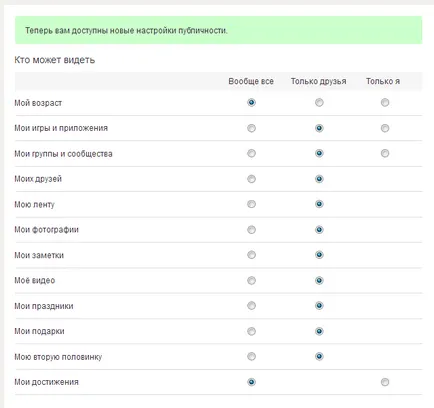
Task: Set Мою ленту to Вообще все
Action: pyautogui.click(x=251, y=204)
